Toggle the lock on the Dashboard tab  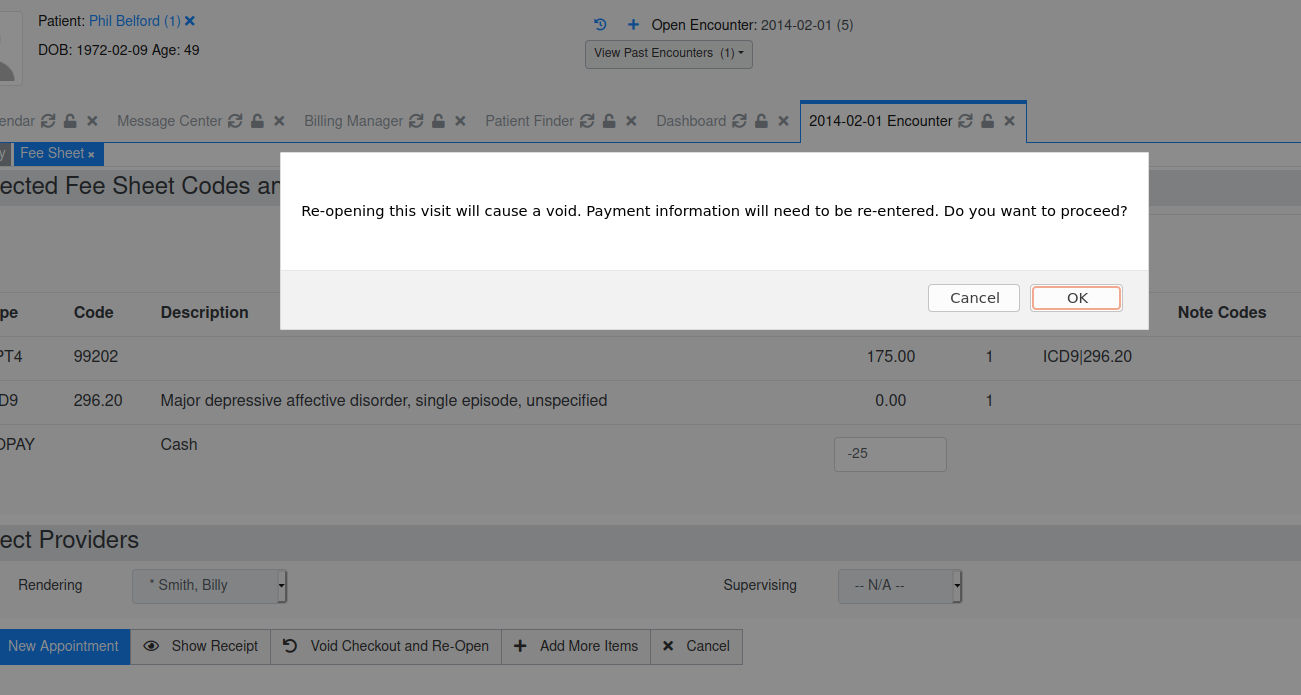(x=761, y=120)
